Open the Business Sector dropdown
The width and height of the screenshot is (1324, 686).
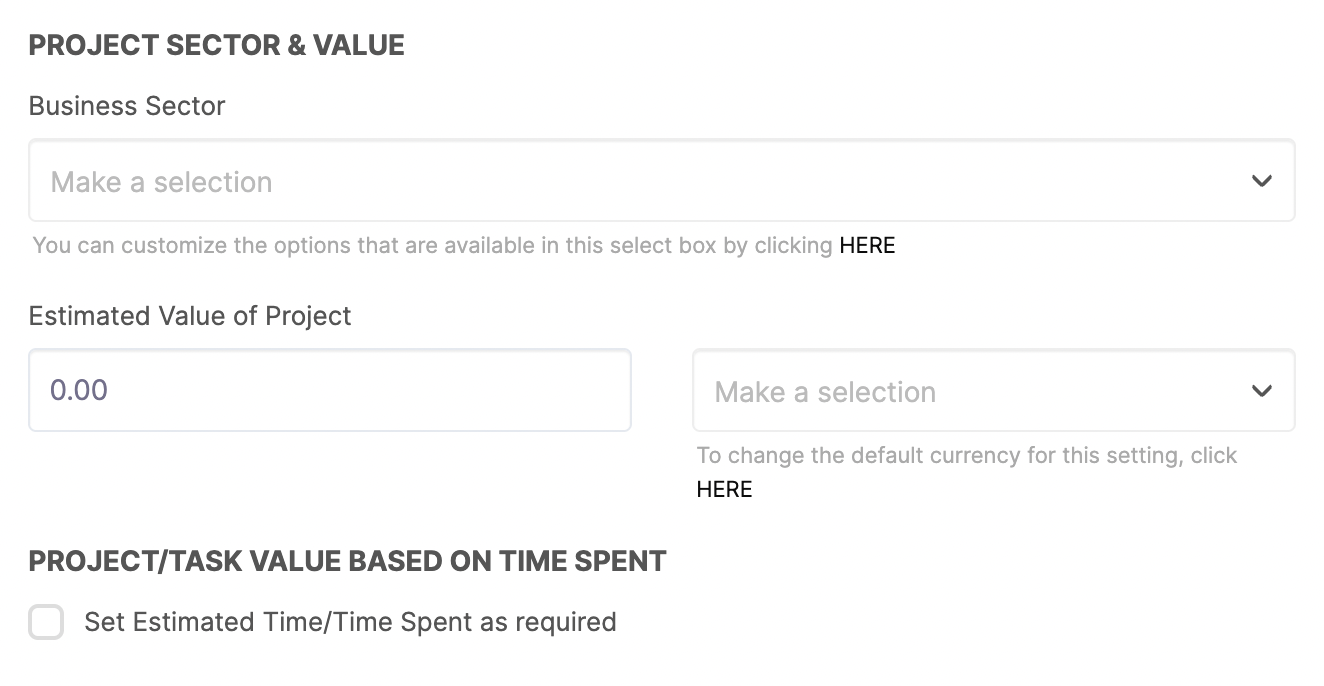662,180
